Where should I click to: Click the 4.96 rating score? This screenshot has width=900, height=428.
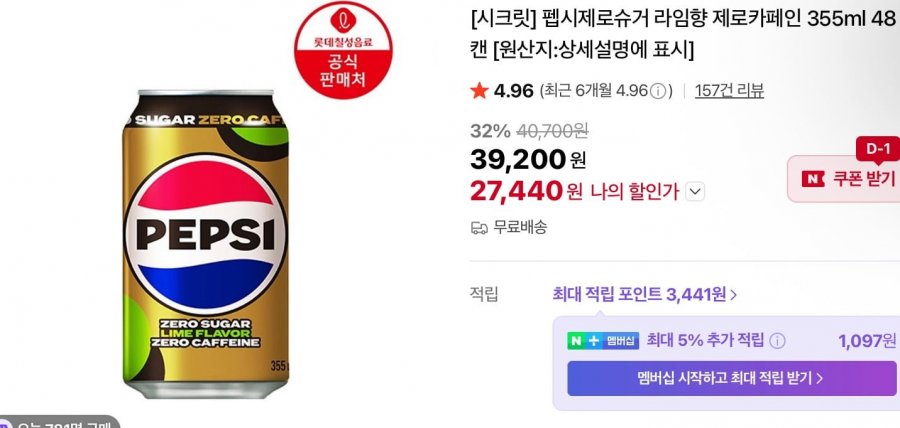(x=514, y=92)
